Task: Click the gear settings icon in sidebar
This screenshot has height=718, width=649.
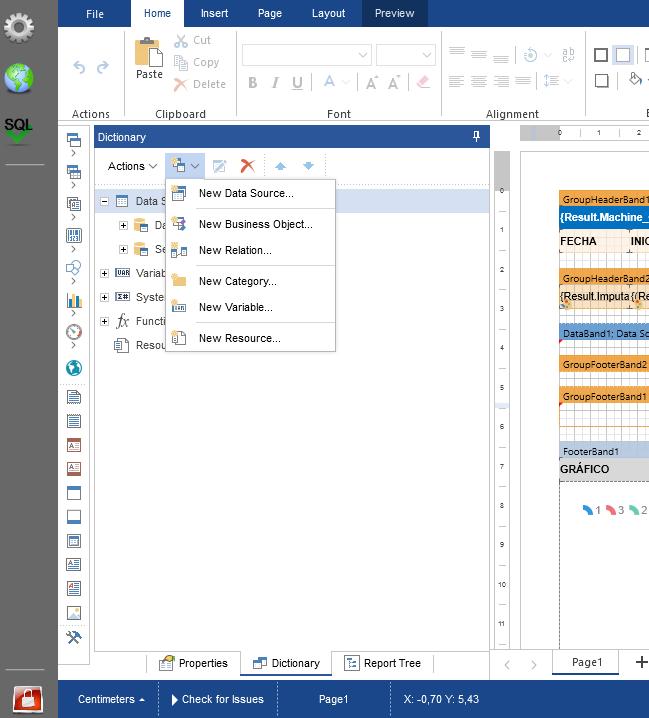Action: tap(19, 28)
